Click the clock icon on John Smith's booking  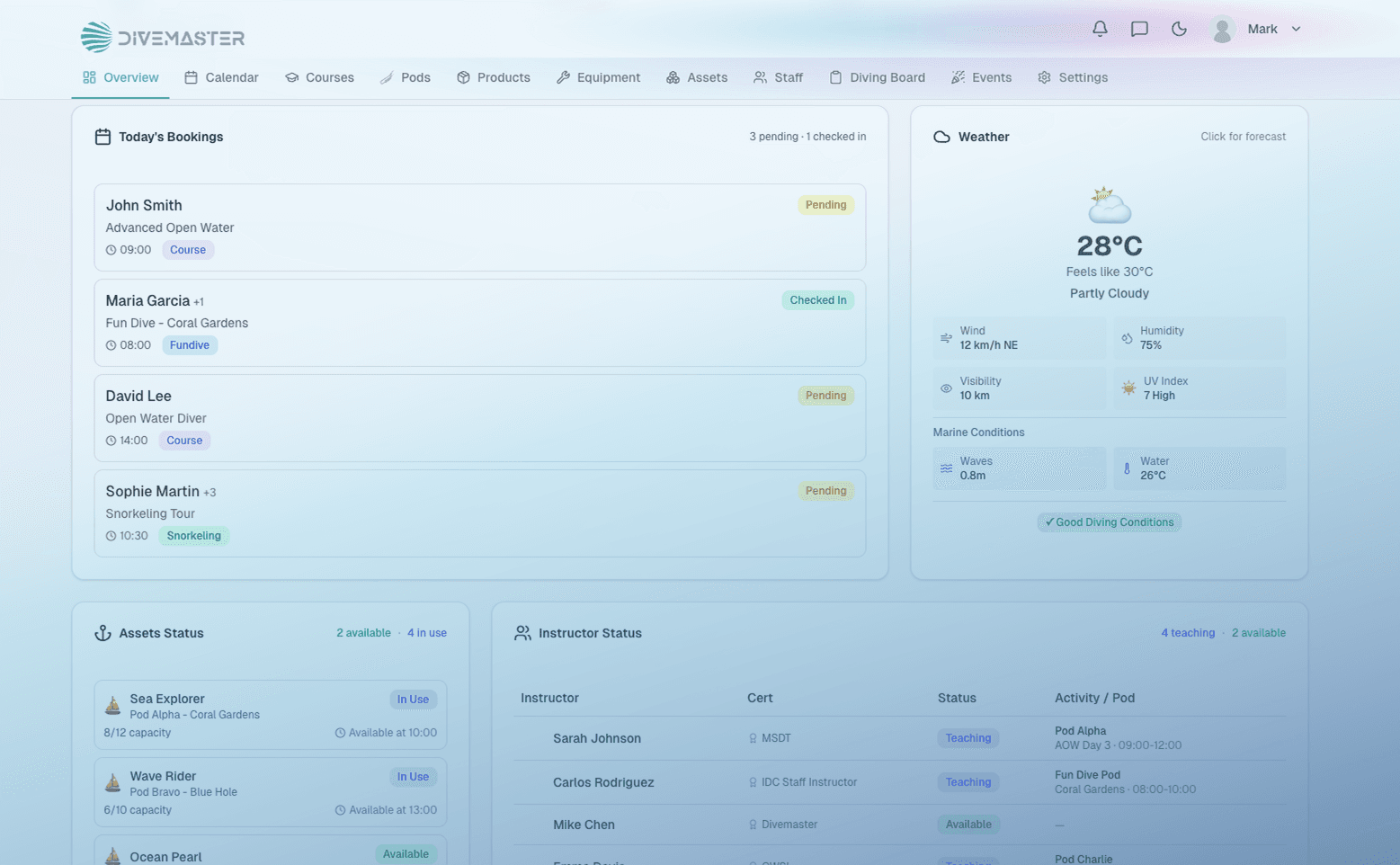(x=111, y=250)
